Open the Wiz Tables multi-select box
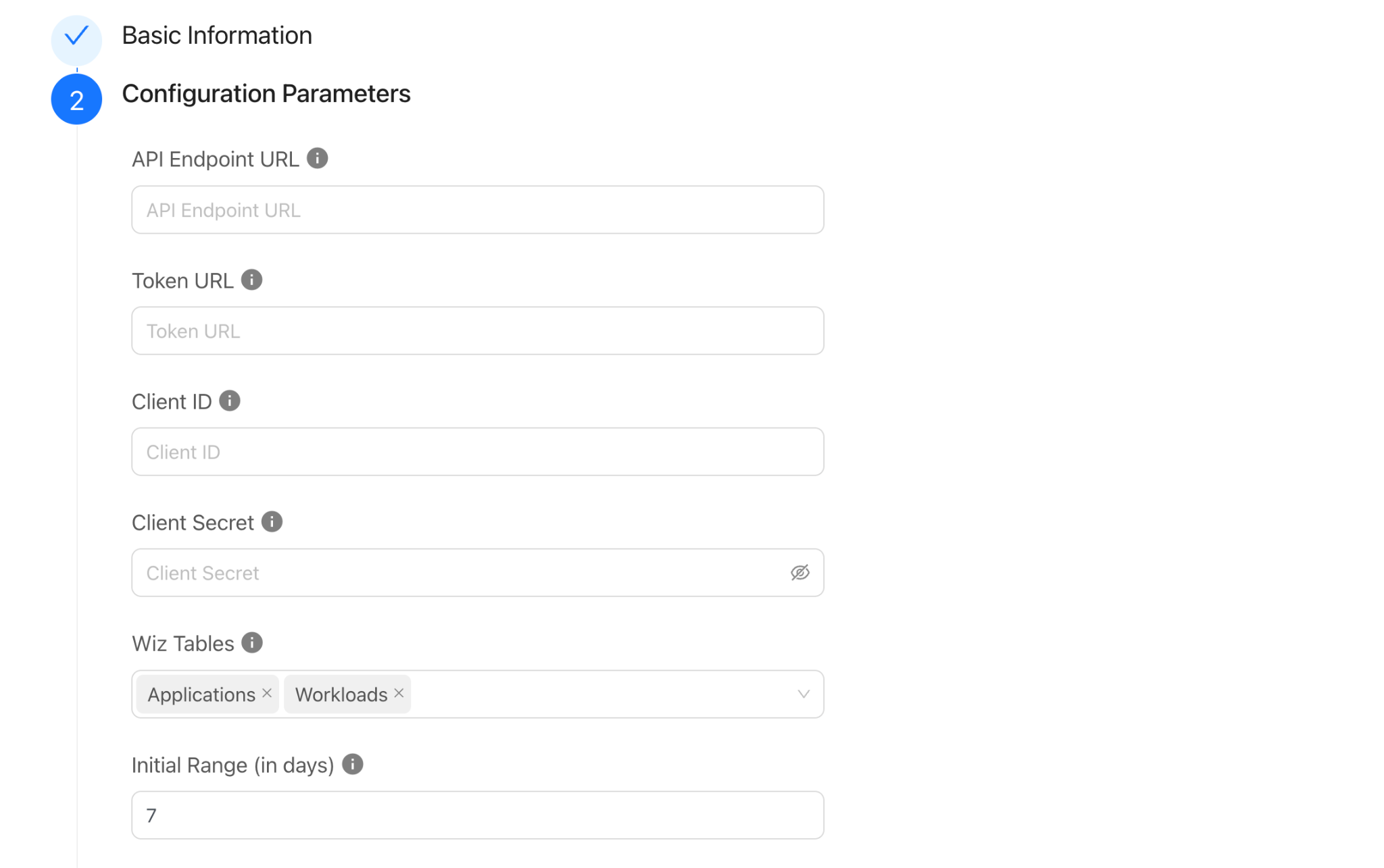The width and height of the screenshot is (1384, 868). tap(478, 694)
